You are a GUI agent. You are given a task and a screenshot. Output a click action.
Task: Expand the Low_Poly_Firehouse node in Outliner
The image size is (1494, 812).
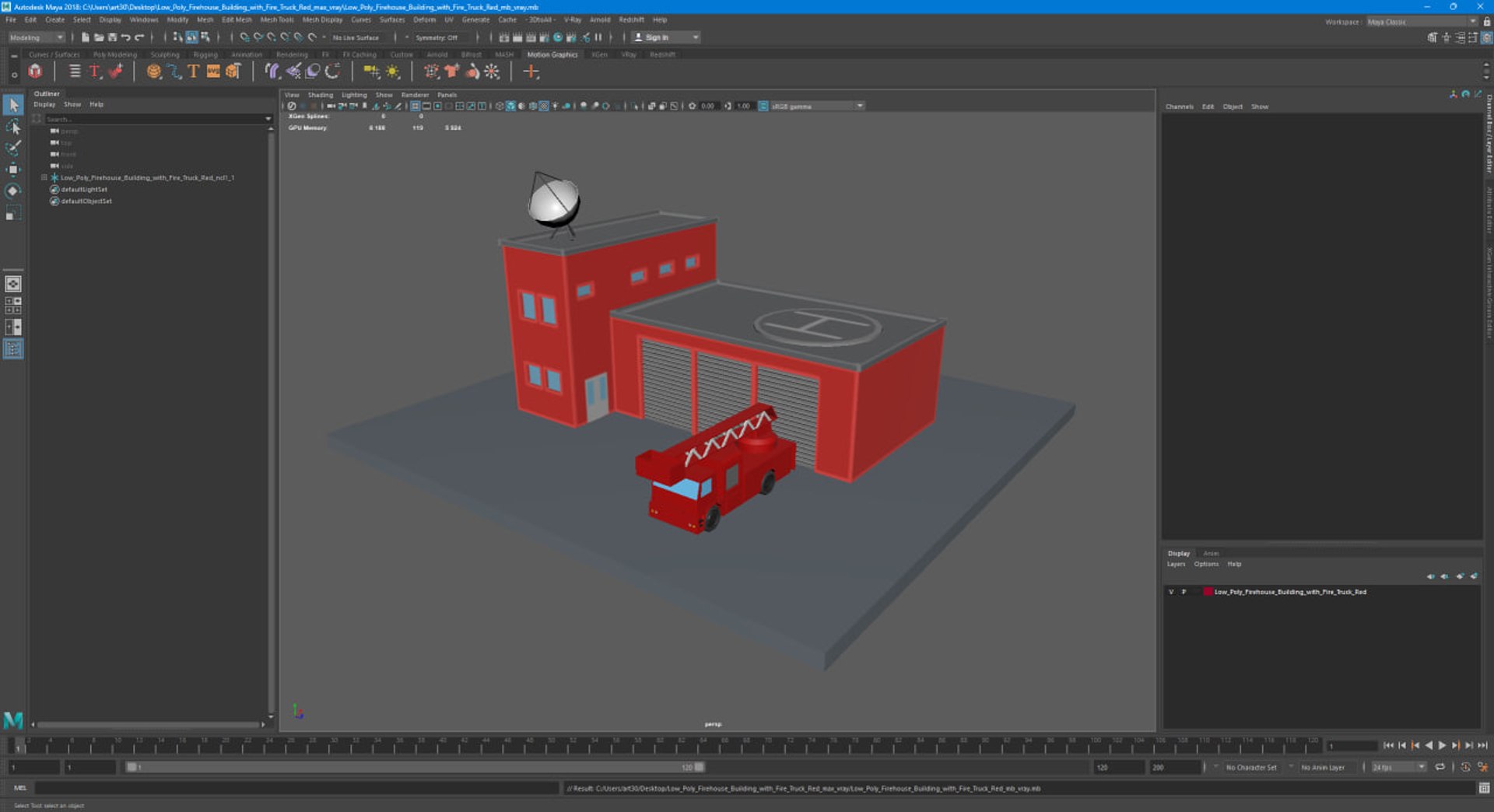pos(44,177)
